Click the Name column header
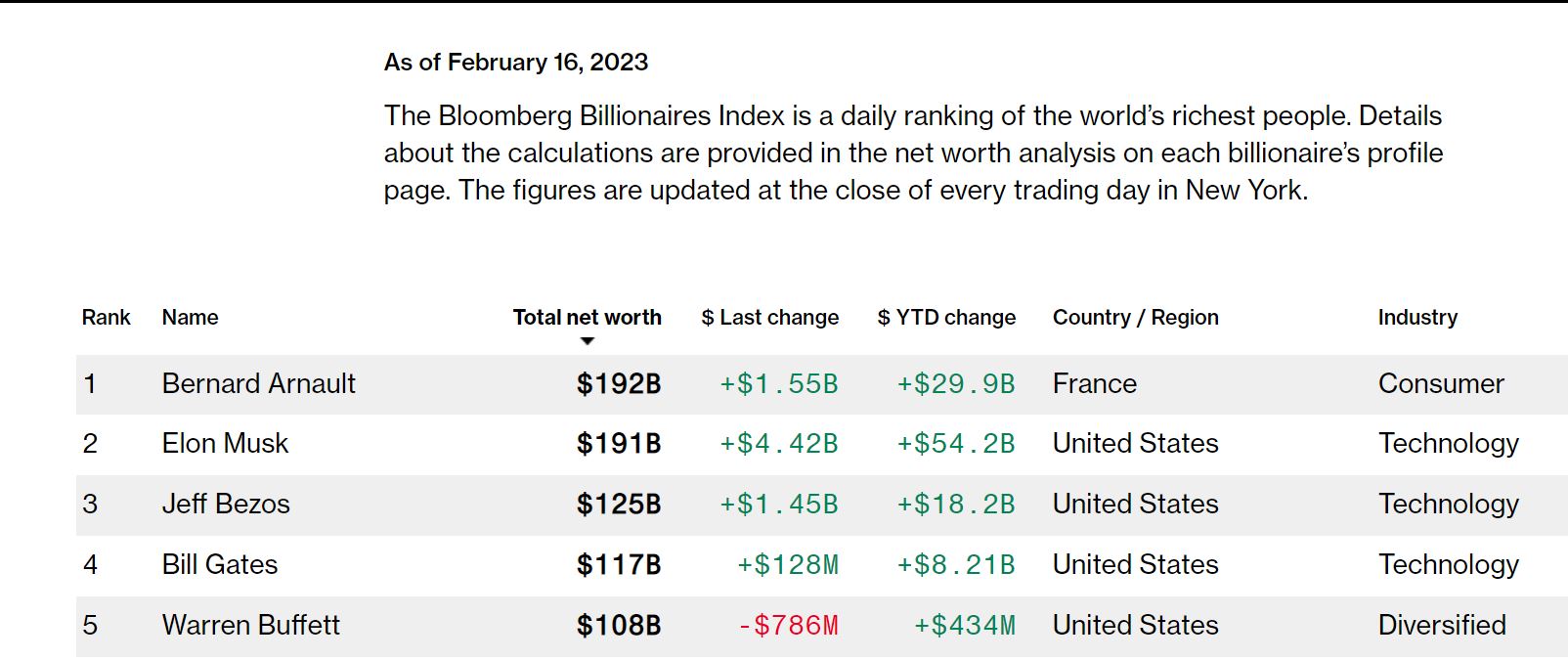Image resolution: width=1568 pixels, height=660 pixels. [190, 317]
